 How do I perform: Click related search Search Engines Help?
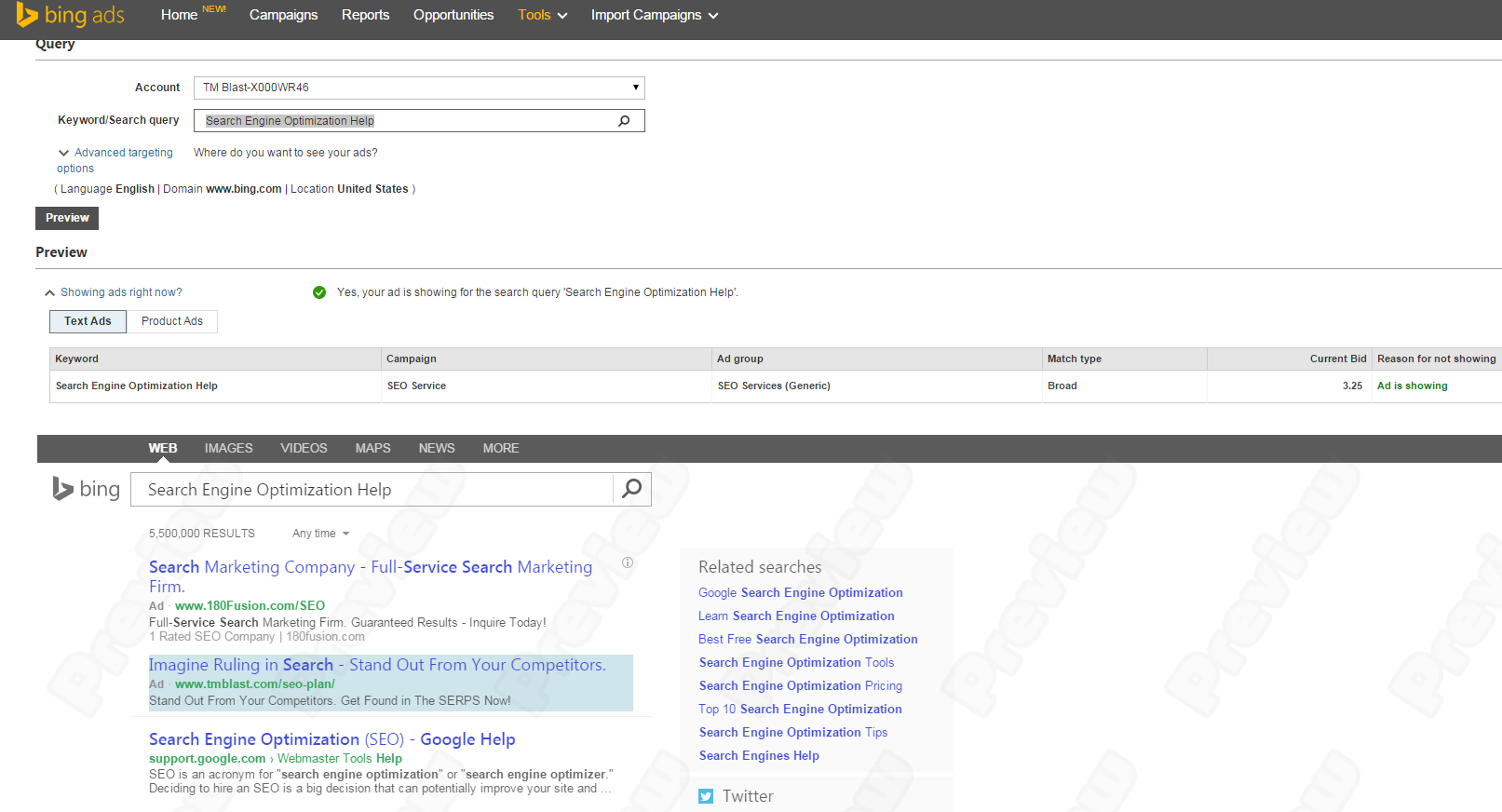pos(759,756)
